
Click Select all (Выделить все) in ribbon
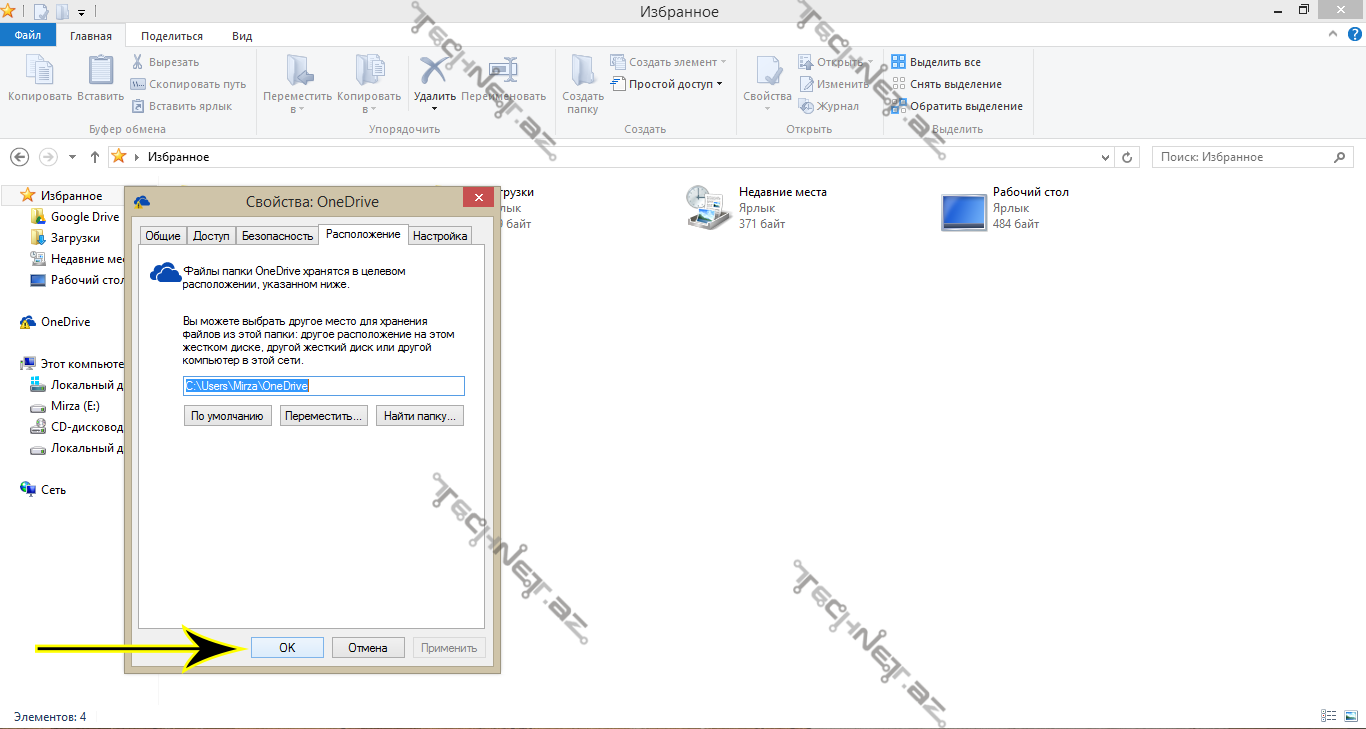(x=944, y=62)
